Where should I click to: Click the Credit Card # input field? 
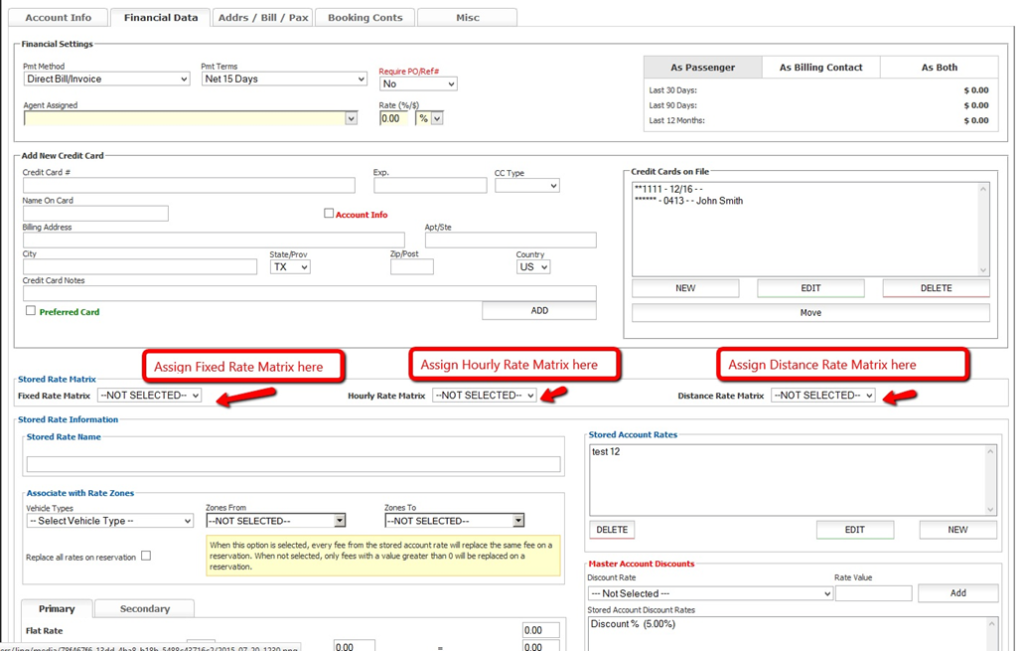click(188, 186)
